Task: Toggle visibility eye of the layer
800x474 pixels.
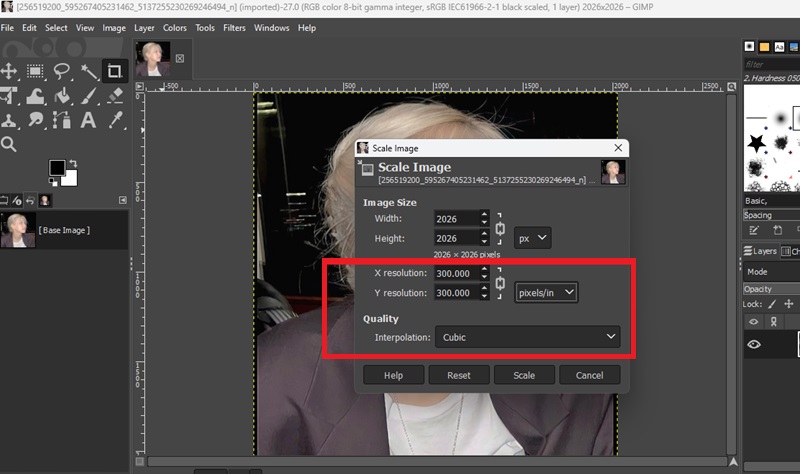Action: [754, 344]
